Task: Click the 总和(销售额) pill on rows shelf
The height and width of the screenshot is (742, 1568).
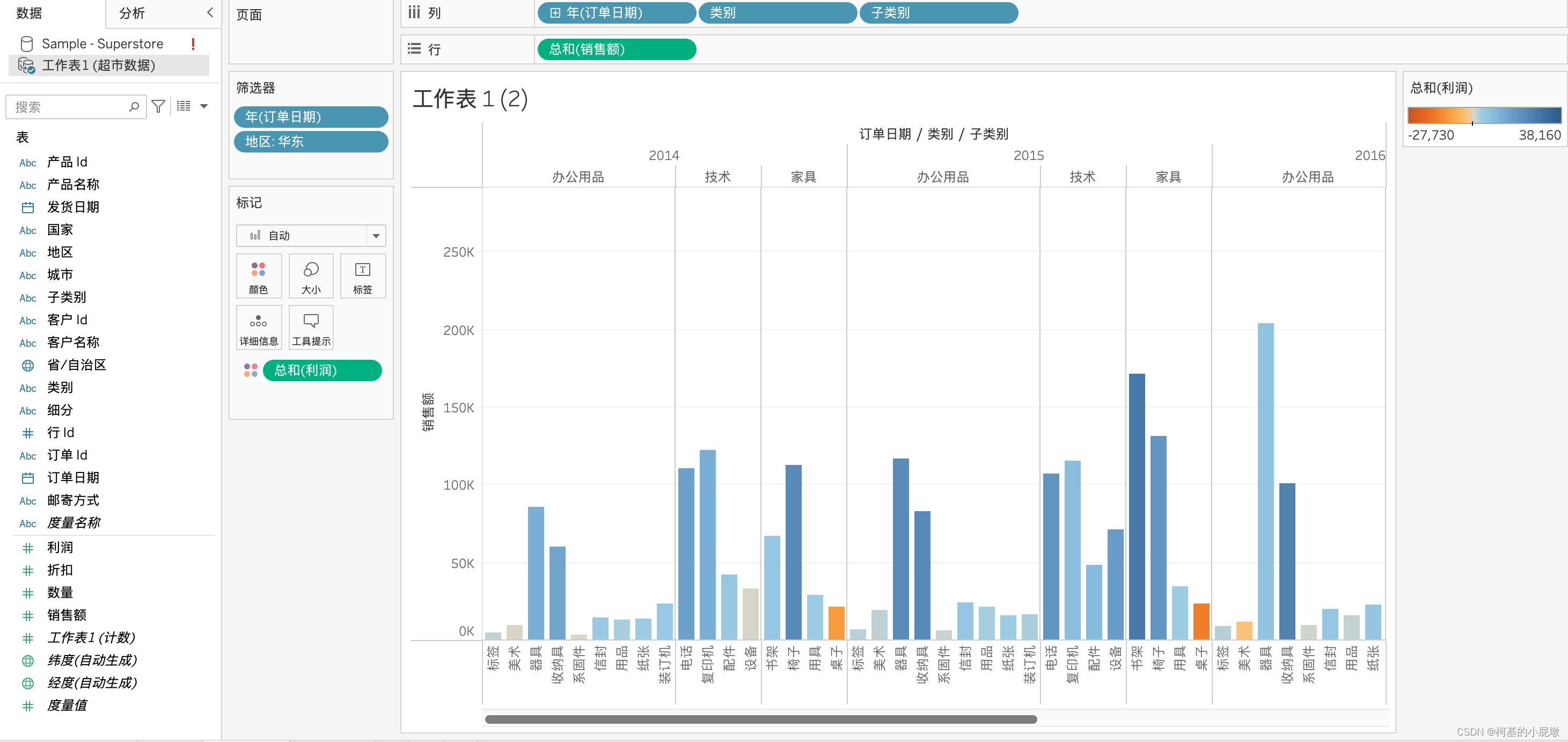Action: (616, 49)
